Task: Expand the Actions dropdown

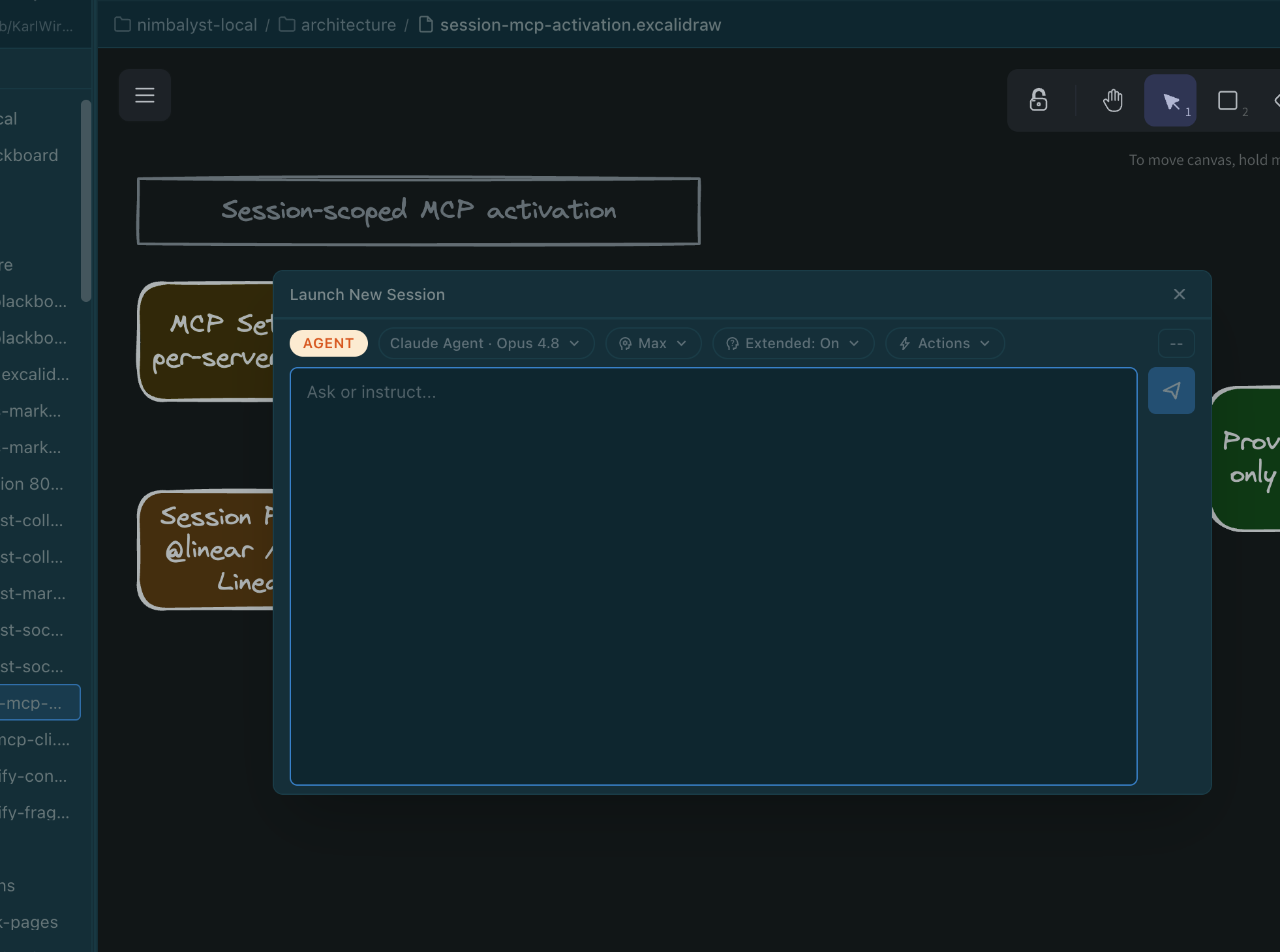Action: (945, 344)
